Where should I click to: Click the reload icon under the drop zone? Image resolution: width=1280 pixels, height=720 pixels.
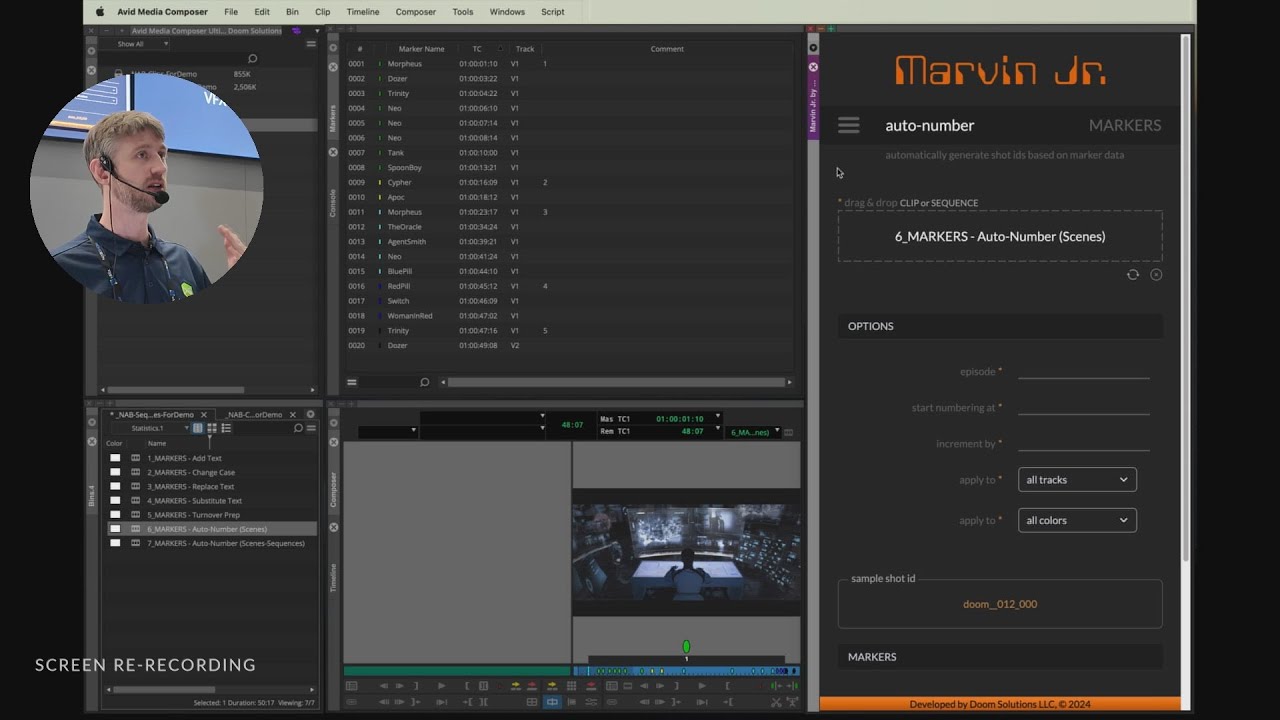[x=1133, y=275]
